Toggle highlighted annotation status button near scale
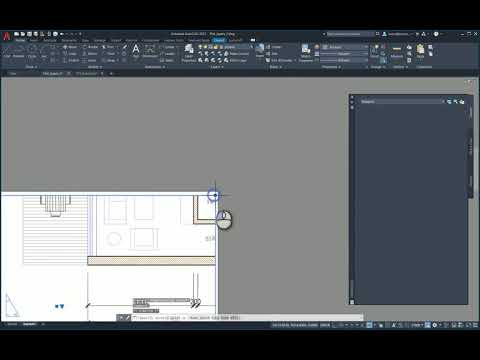 (428, 325)
